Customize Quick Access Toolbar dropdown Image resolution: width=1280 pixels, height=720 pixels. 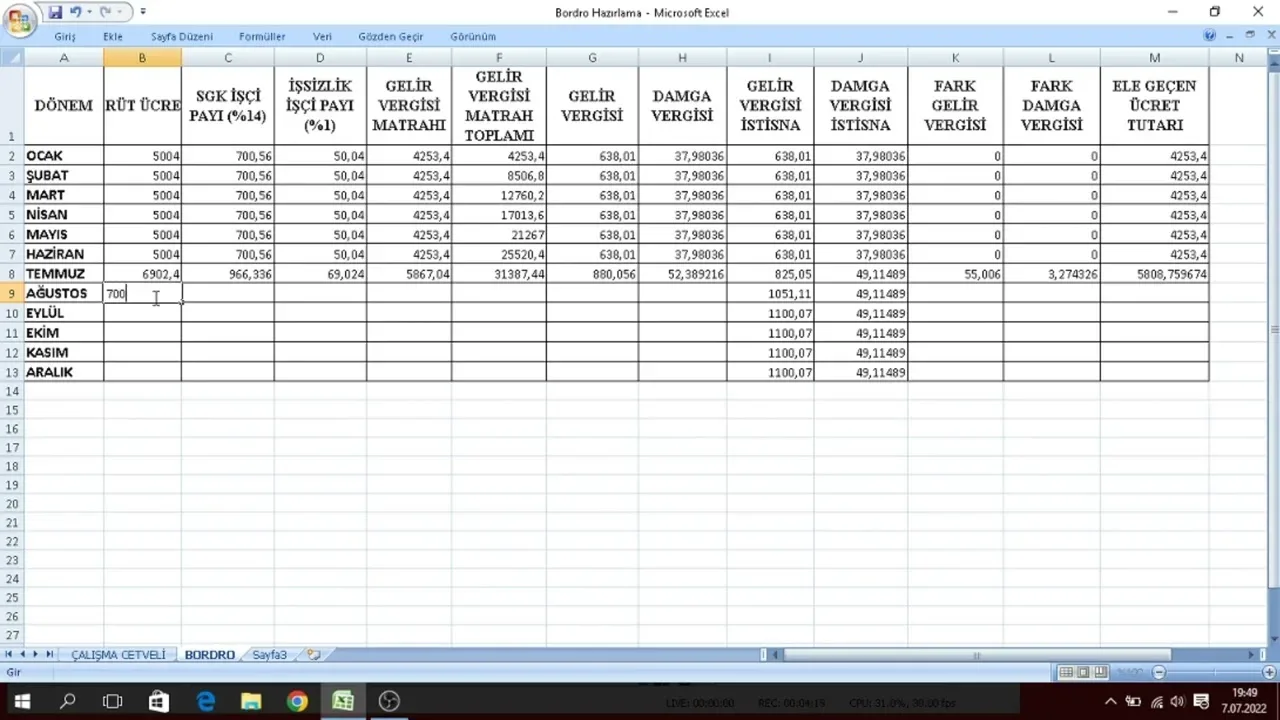tap(143, 12)
